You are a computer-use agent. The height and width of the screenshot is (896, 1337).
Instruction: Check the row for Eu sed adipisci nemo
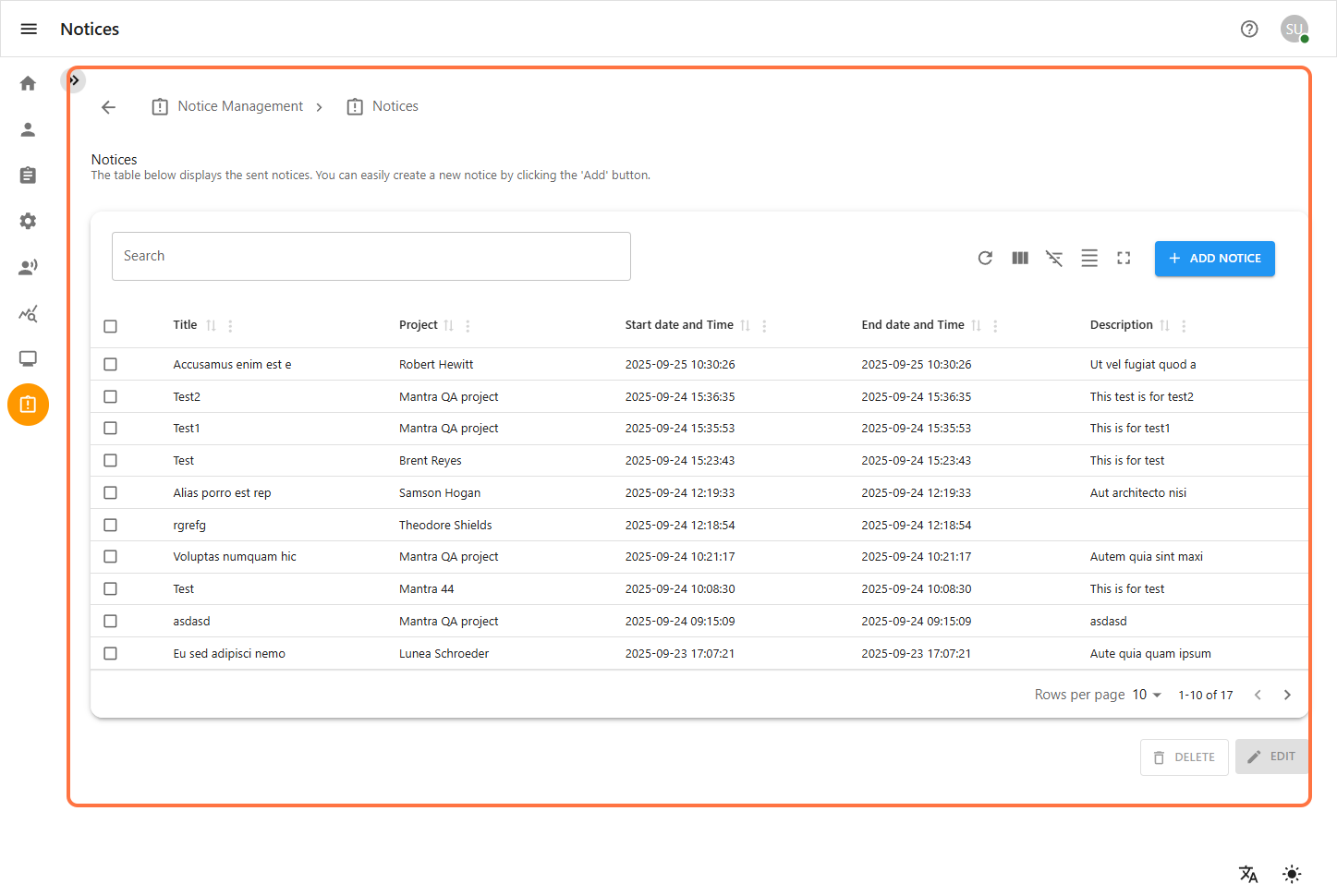click(110, 653)
